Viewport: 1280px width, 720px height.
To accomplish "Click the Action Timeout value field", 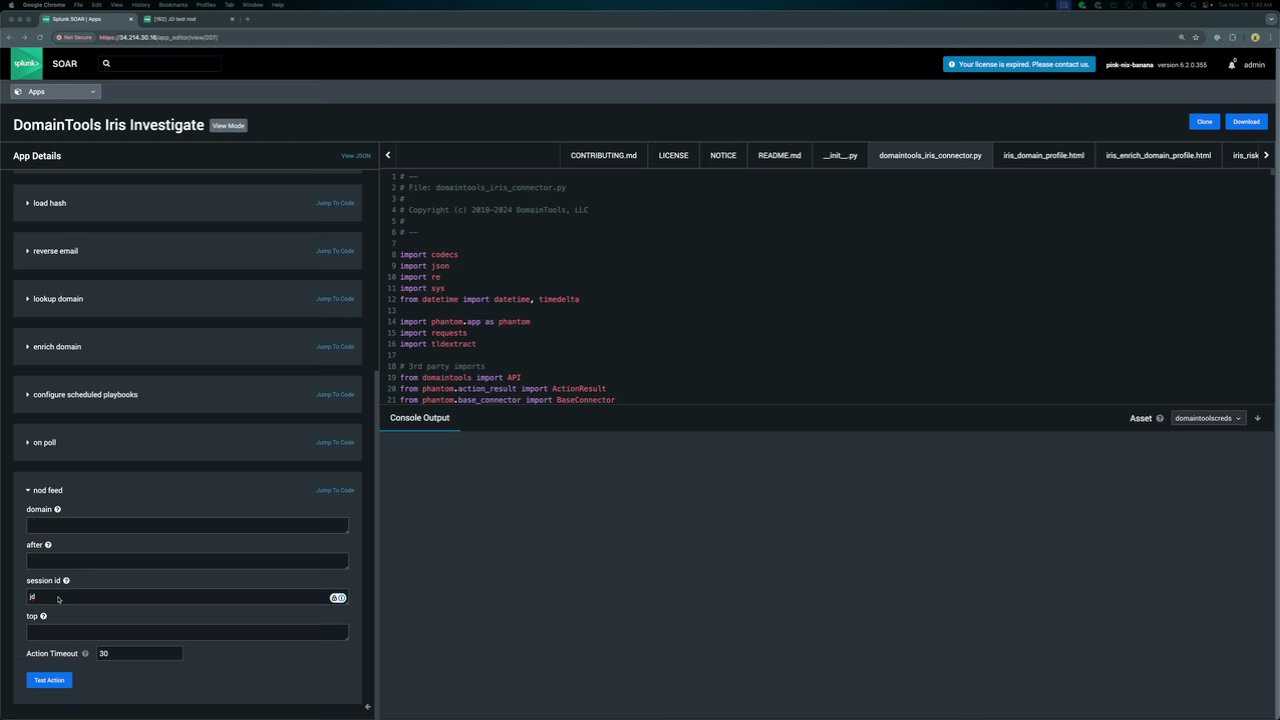I will point(139,653).
